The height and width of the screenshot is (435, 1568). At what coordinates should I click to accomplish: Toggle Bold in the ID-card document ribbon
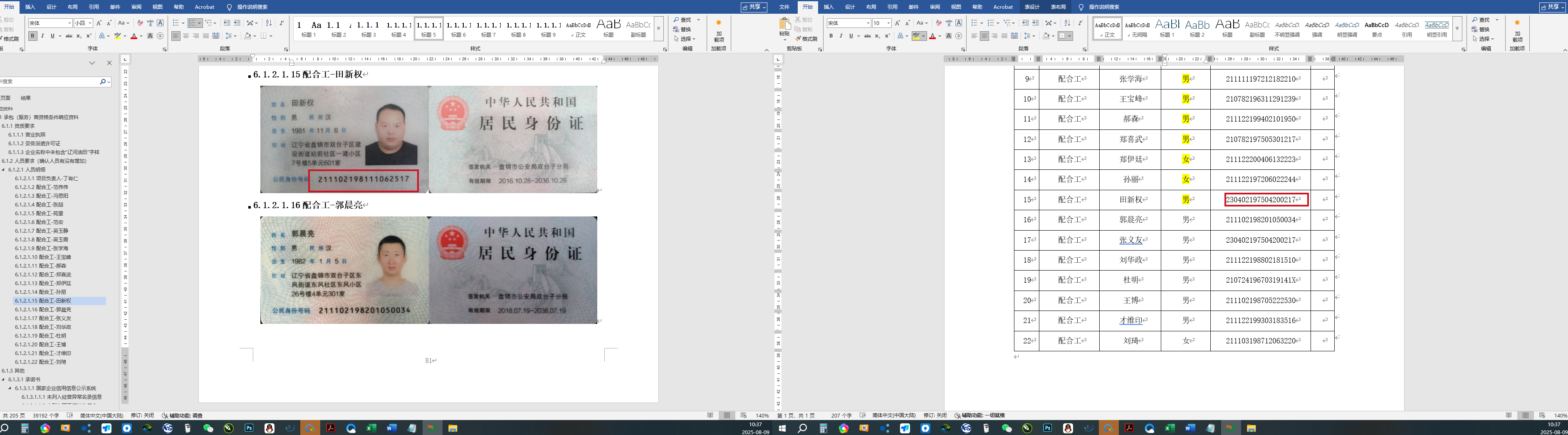(x=33, y=36)
